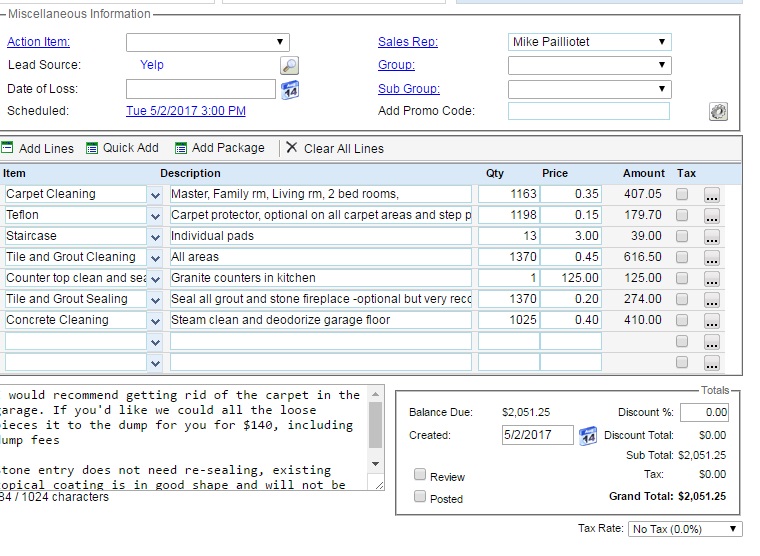Click the Amount column header
The image size is (760, 556).
(x=644, y=173)
